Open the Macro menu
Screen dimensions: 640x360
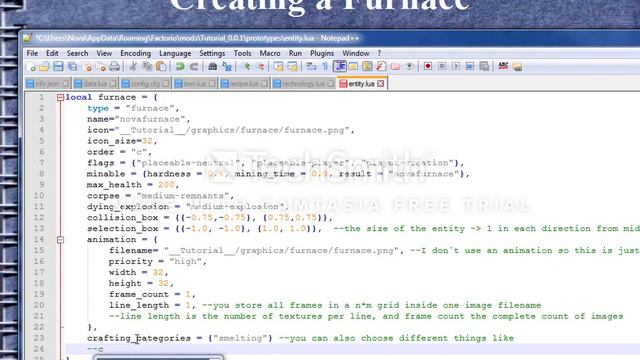coord(270,53)
